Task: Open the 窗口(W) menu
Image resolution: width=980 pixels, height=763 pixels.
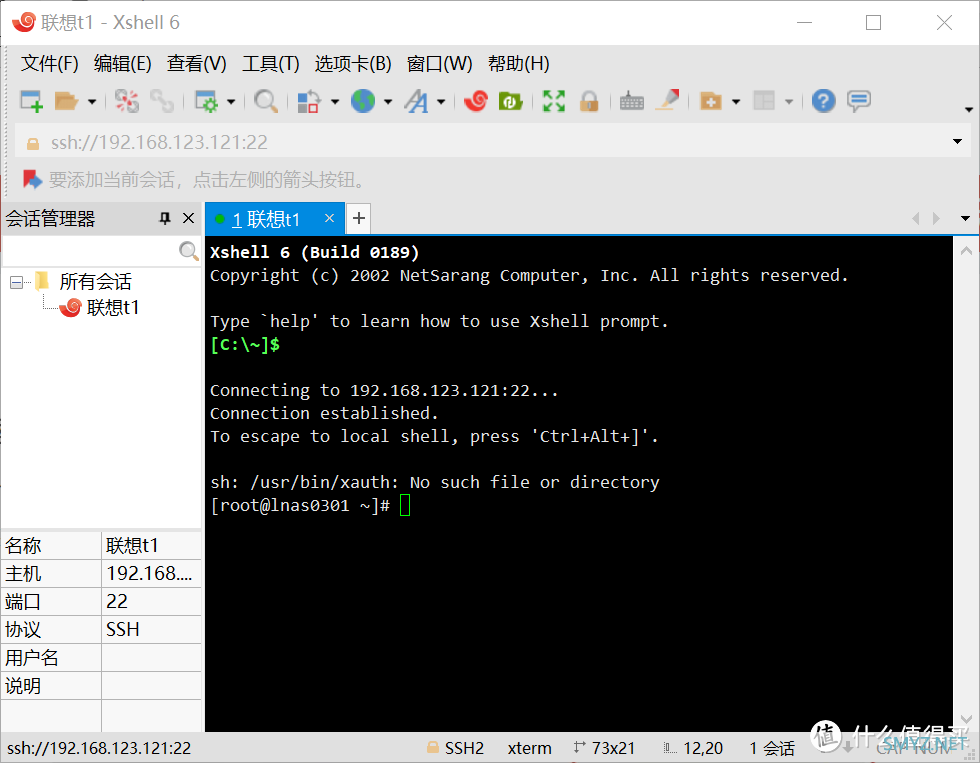Action: click(x=439, y=63)
